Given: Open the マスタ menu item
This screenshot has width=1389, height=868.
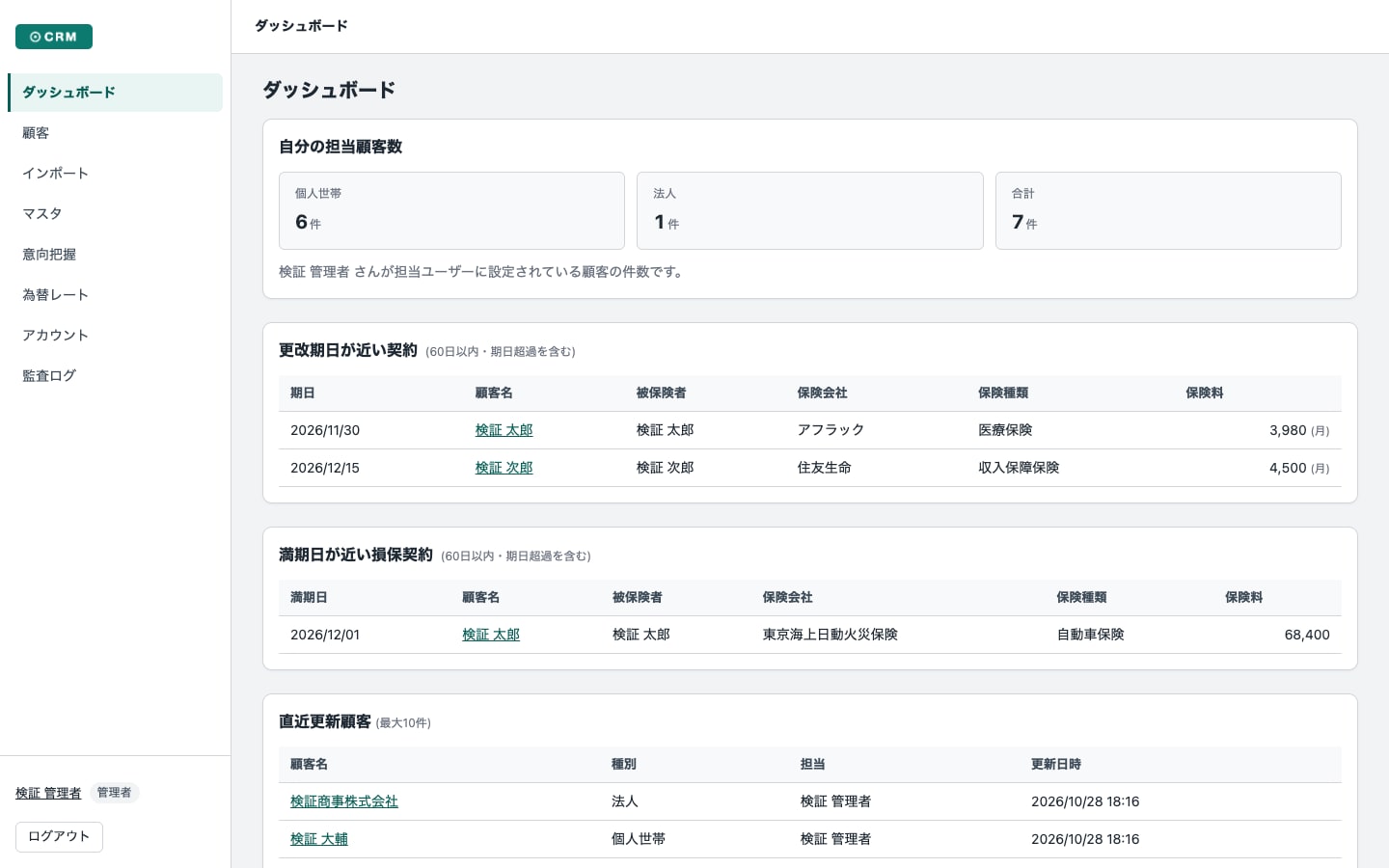Looking at the screenshot, I should click(115, 214).
